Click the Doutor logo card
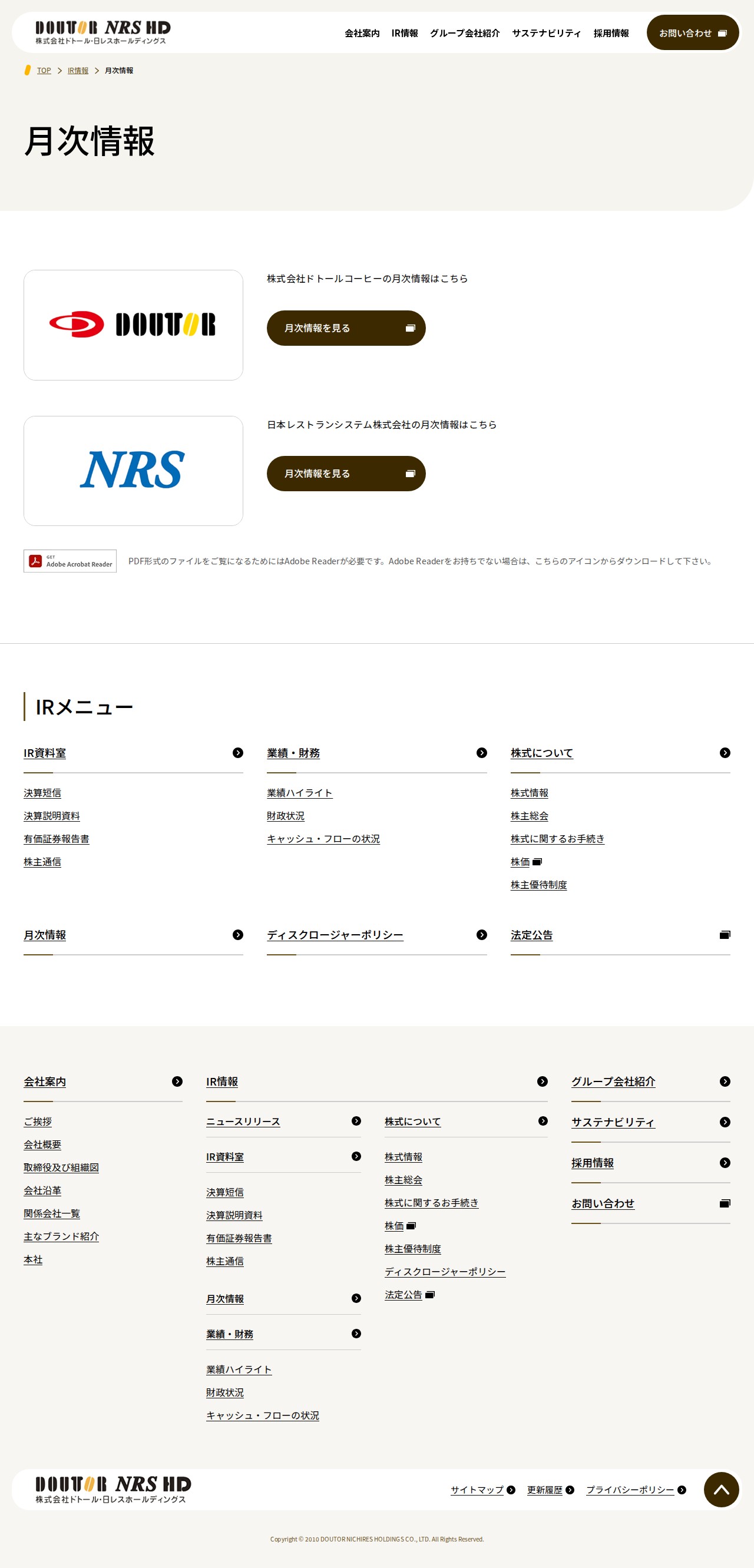Image resolution: width=754 pixels, height=1568 pixels. coord(133,325)
